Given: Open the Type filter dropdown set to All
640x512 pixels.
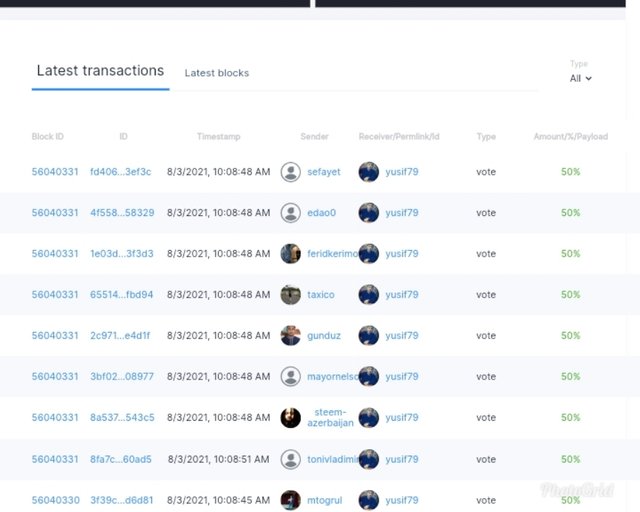Looking at the screenshot, I should 580,78.
